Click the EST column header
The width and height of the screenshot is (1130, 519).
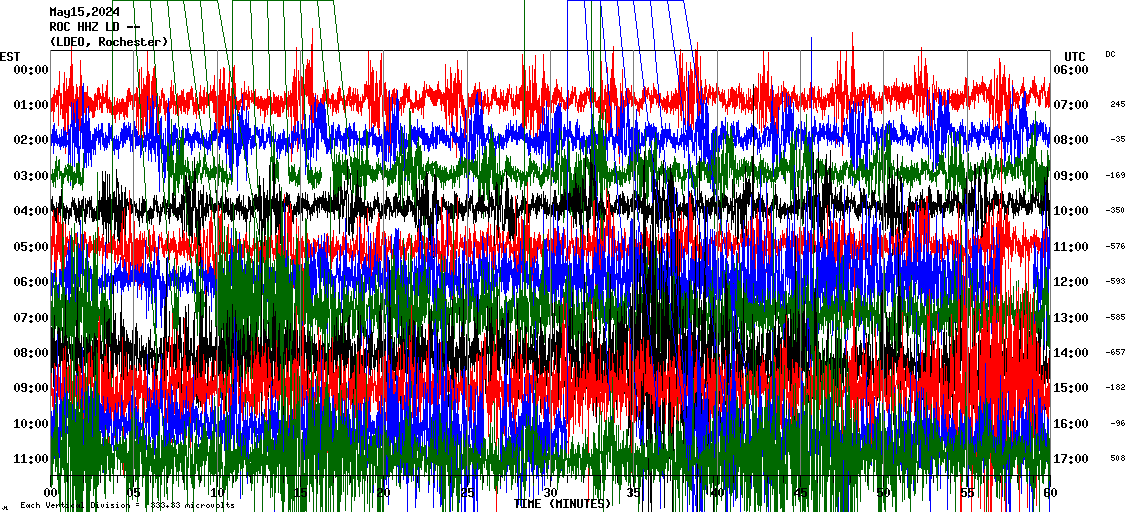[x=10, y=55]
